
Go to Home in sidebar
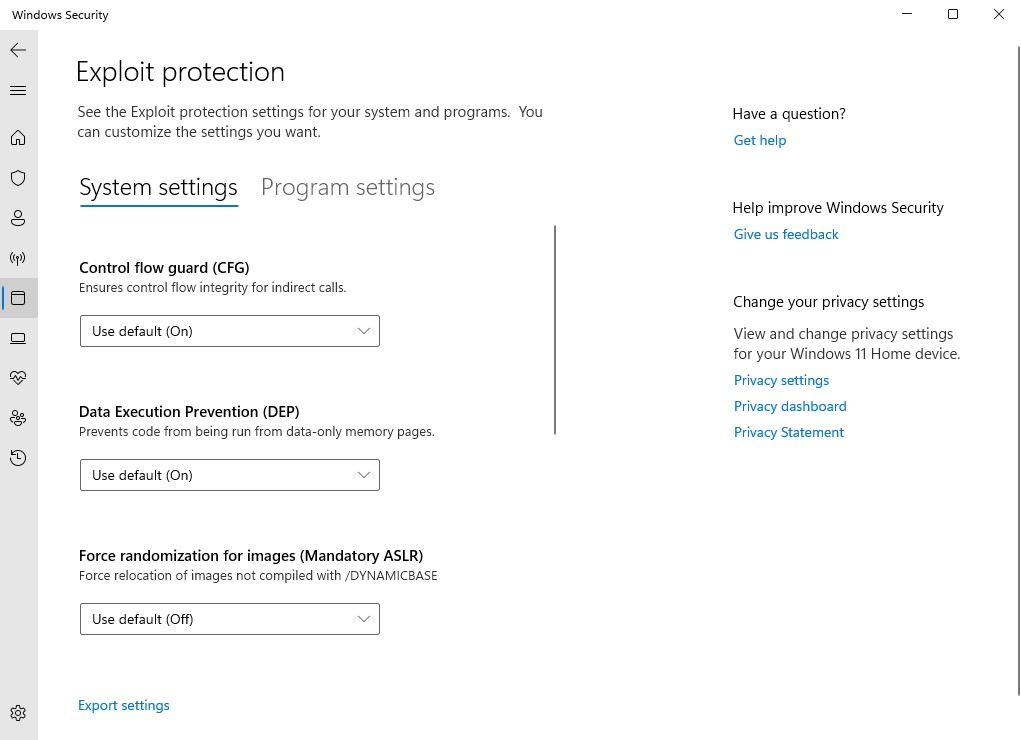click(x=18, y=138)
